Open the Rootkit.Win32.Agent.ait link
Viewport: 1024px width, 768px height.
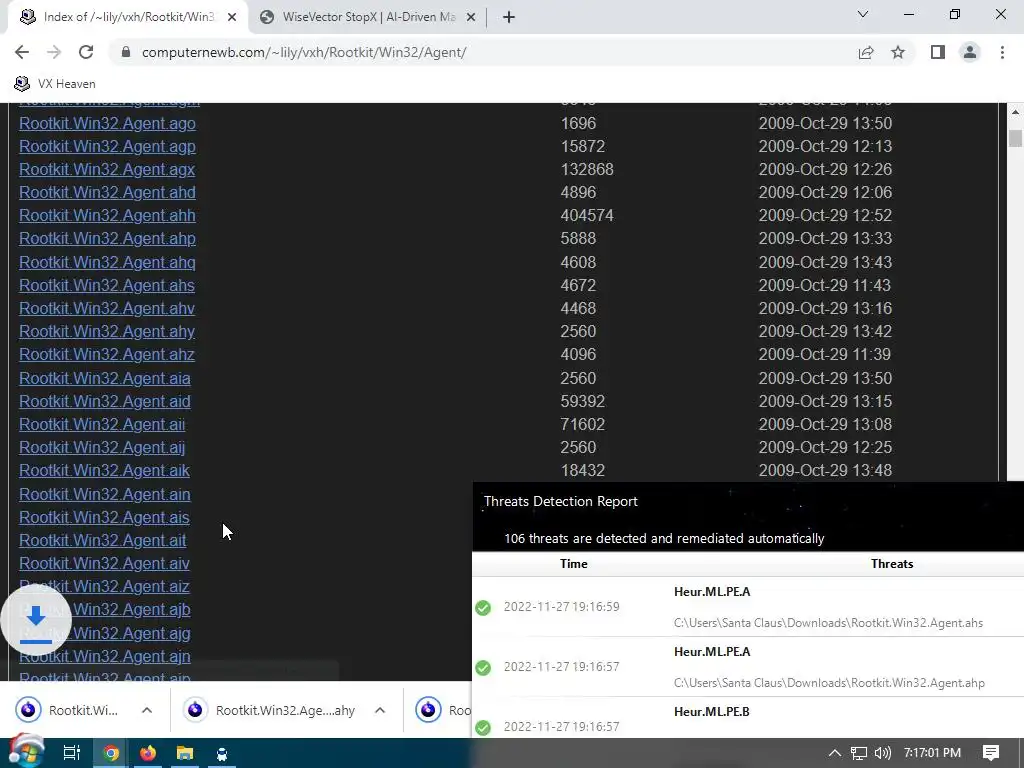click(x=103, y=540)
